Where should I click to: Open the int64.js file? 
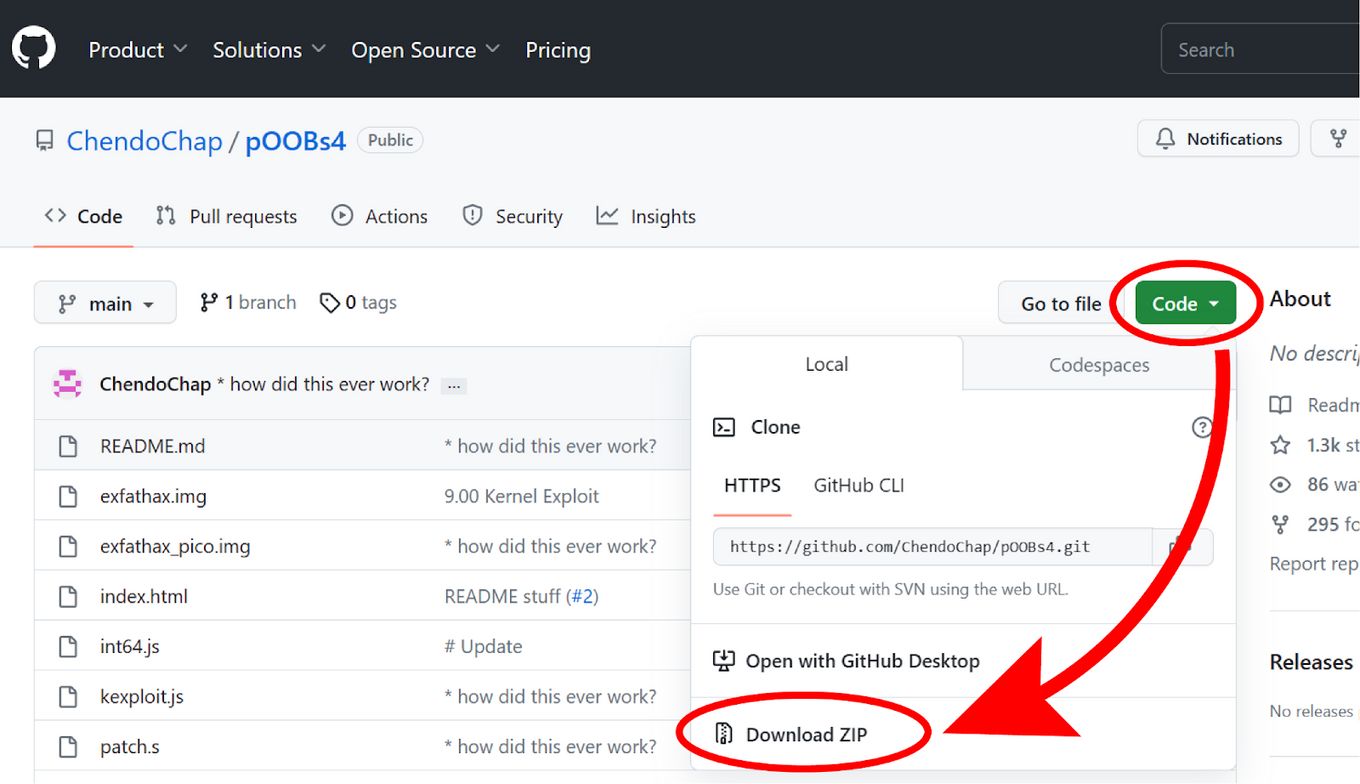click(130, 646)
